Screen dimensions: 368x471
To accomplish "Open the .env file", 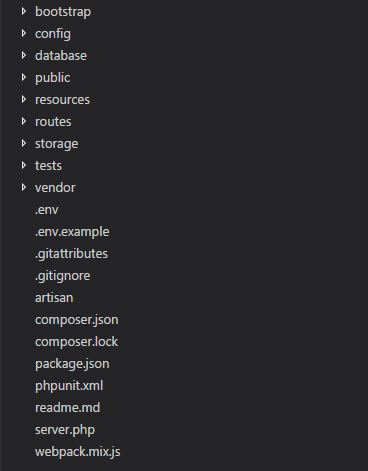I will (47, 210).
